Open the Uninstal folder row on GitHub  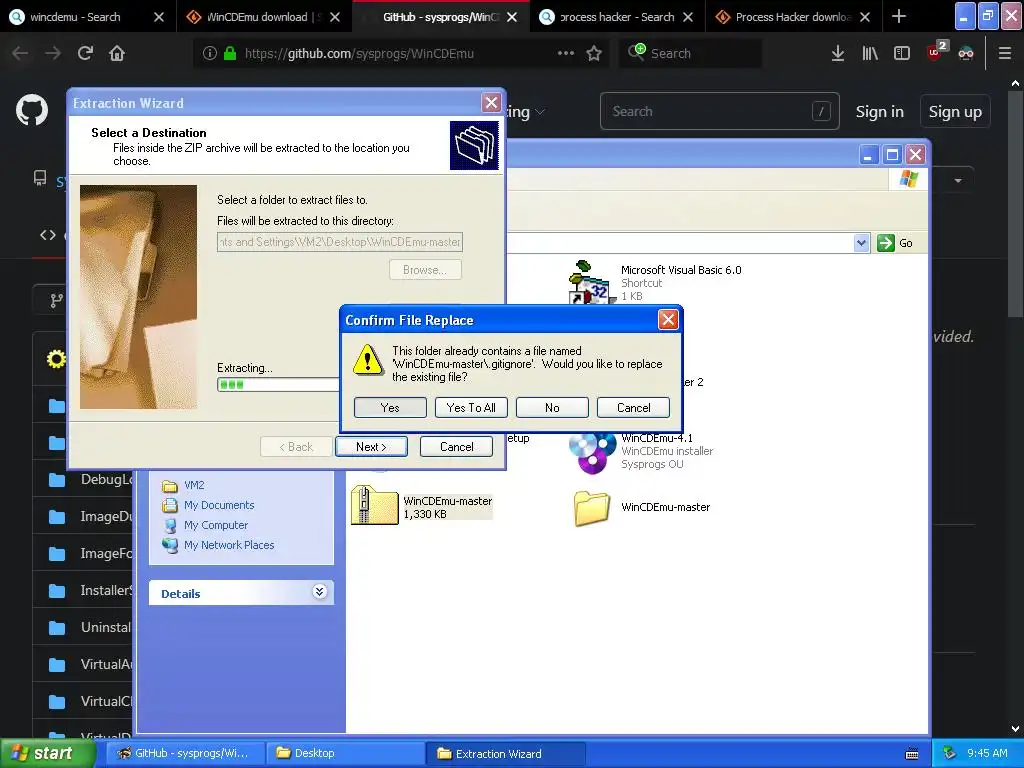click(x=84, y=627)
